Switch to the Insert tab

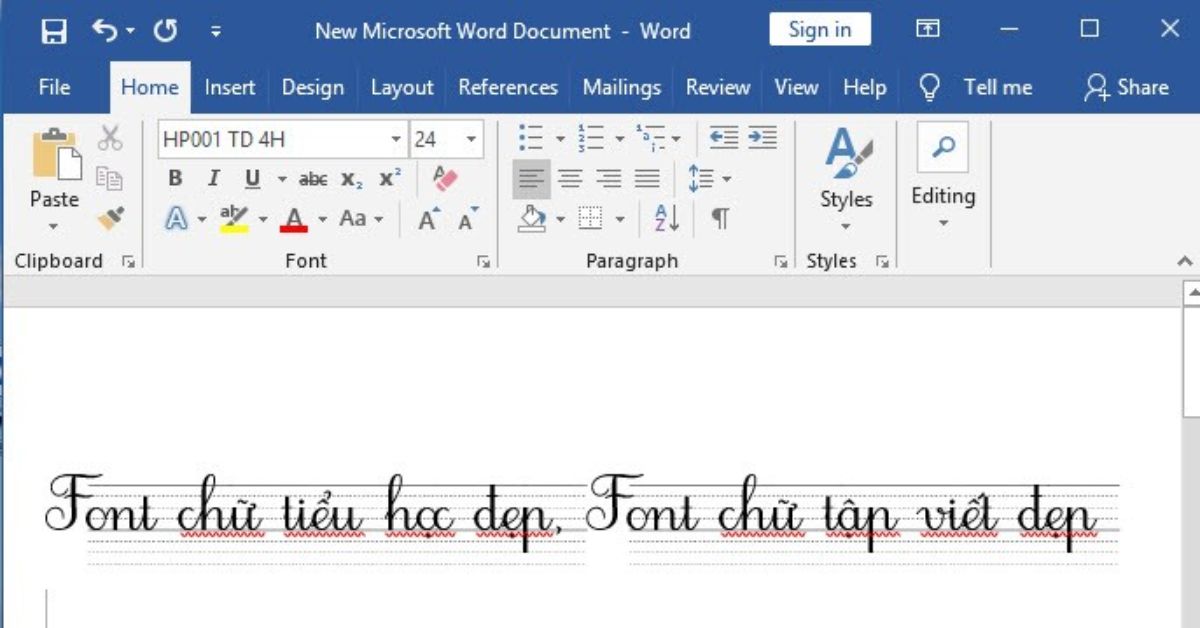pyautogui.click(x=230, y=87)
